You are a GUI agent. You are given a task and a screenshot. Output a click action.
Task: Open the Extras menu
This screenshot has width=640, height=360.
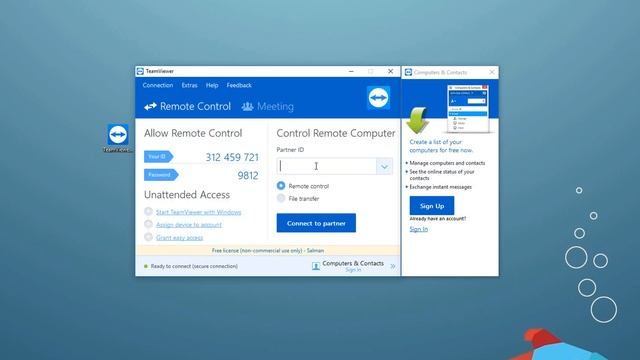tap(189, 85)
